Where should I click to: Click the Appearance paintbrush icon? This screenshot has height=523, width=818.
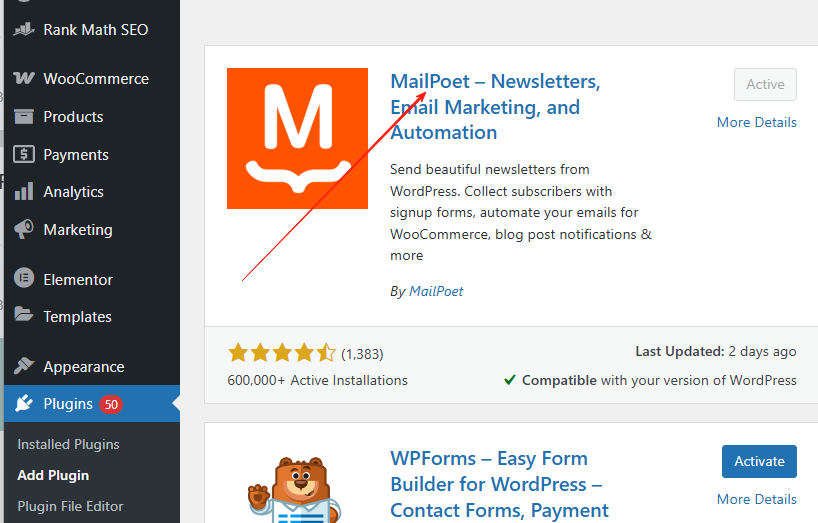point(24,366)
